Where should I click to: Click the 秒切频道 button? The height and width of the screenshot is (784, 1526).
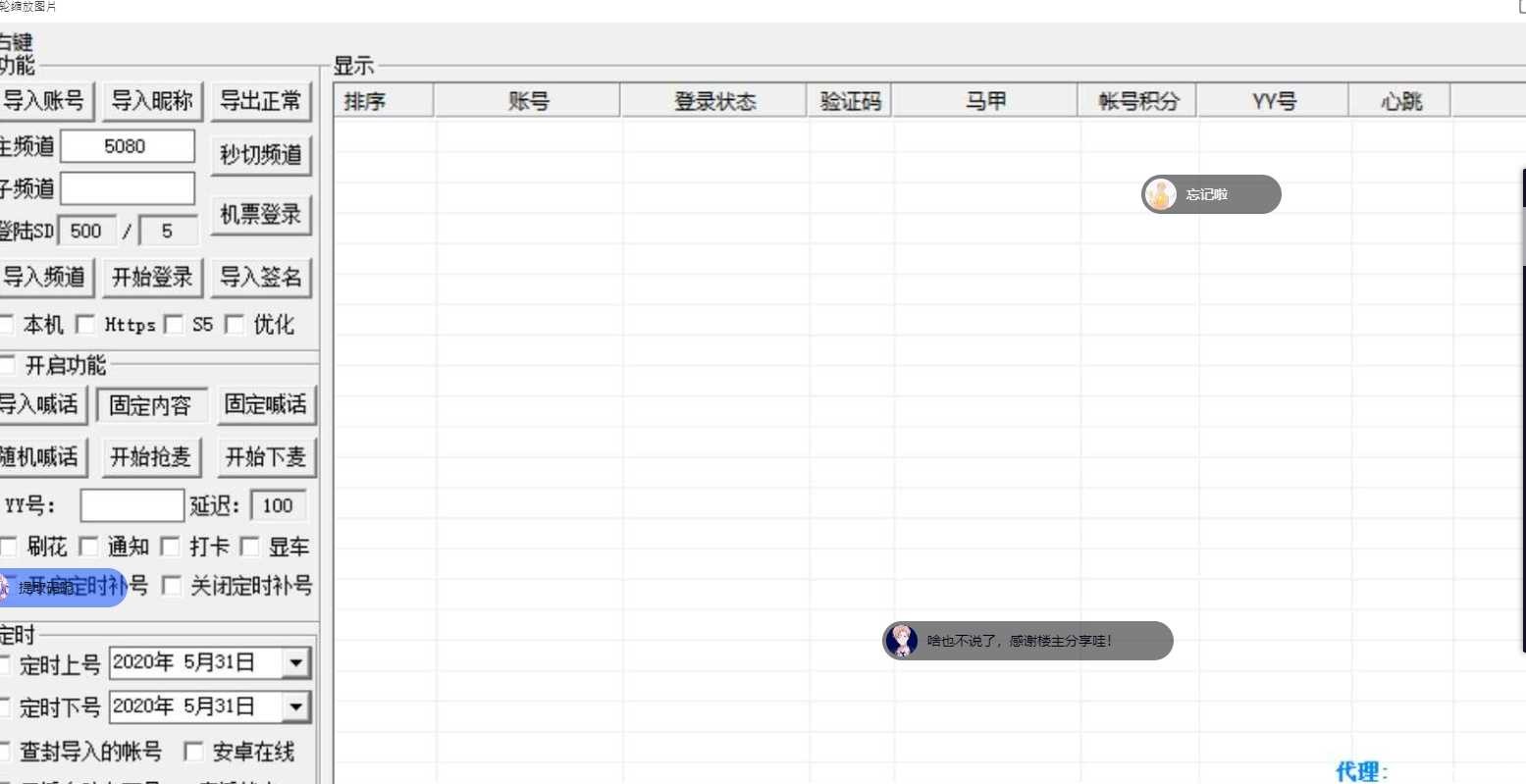pyautogui.click(x=261, y=155)
